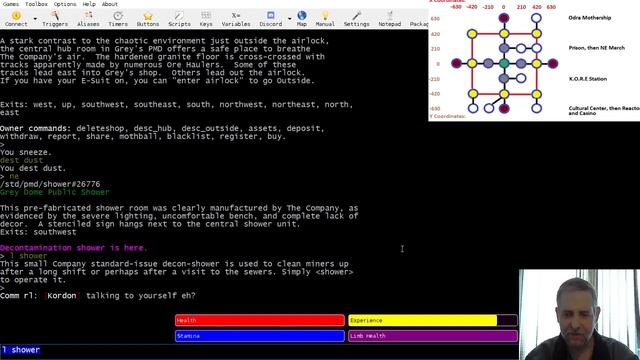The image size is (640, 360).
Task: Click the '/std/pmd/shower#26776' path text
Action: (50, 184)
